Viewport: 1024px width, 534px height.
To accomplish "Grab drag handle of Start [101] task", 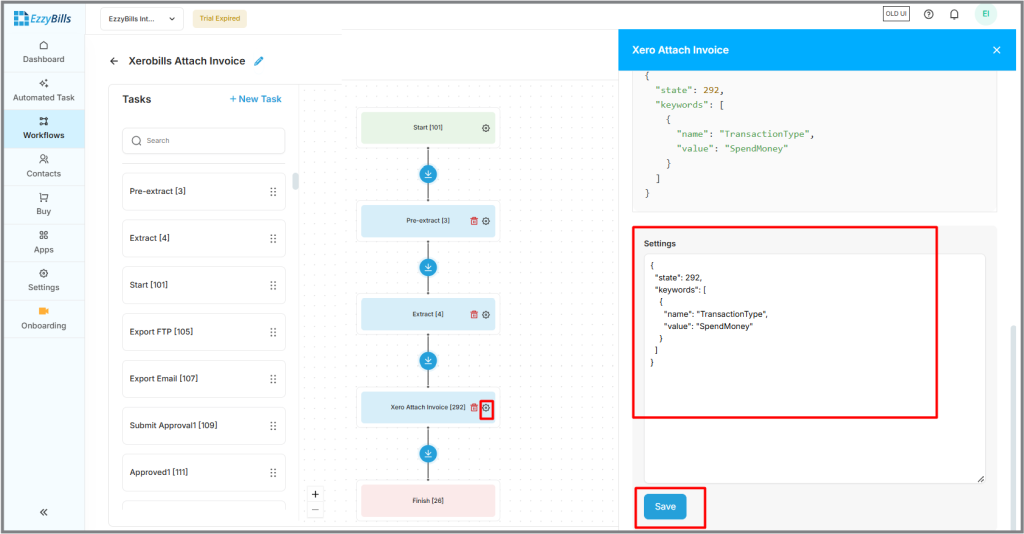I will point(273,286).
